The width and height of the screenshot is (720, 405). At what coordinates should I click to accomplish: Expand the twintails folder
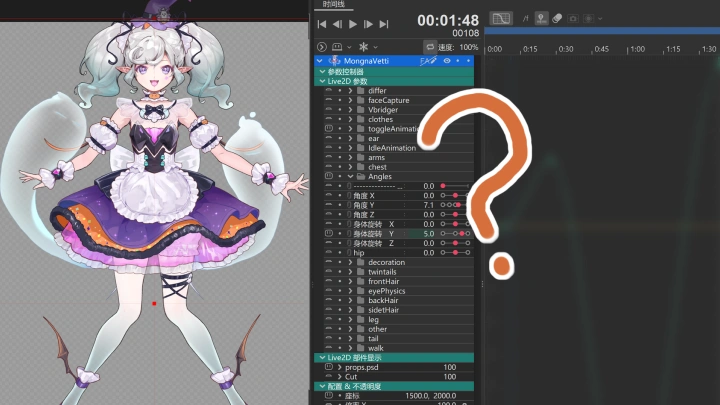pyautogui.click(x=350, y=272)
